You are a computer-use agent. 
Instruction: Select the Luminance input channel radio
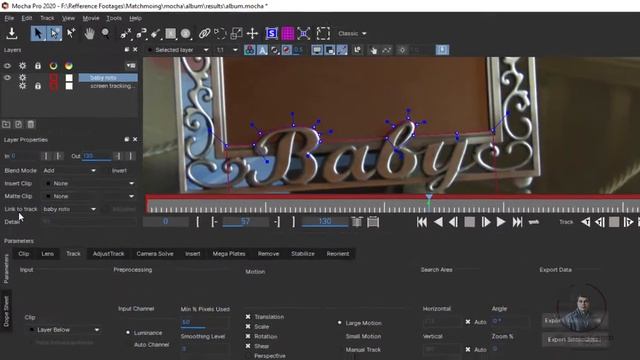pos(128,333)
